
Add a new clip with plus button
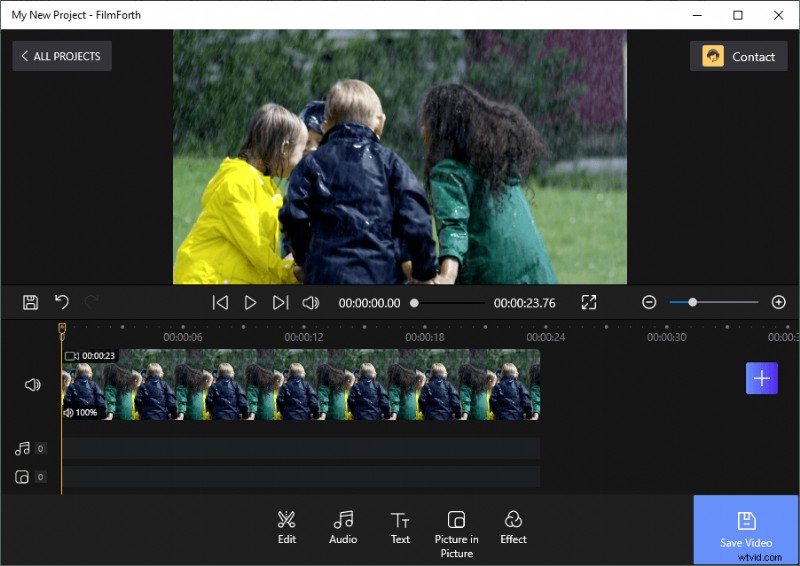tap(762, 378)
